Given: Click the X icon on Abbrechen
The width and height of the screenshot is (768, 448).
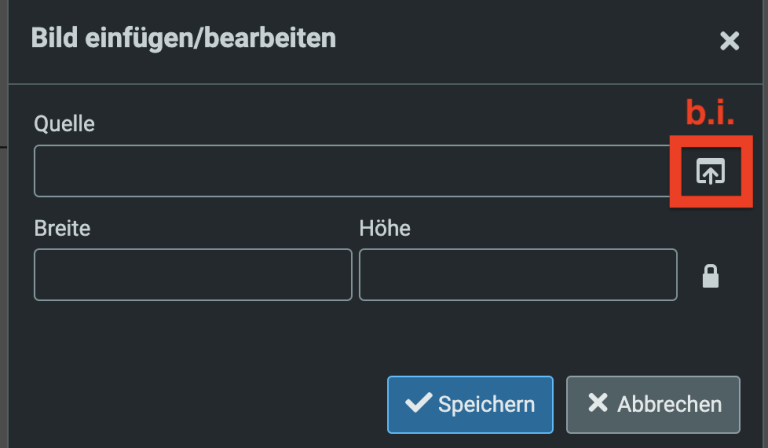Looking at the screenshot, I should point(598,403).
